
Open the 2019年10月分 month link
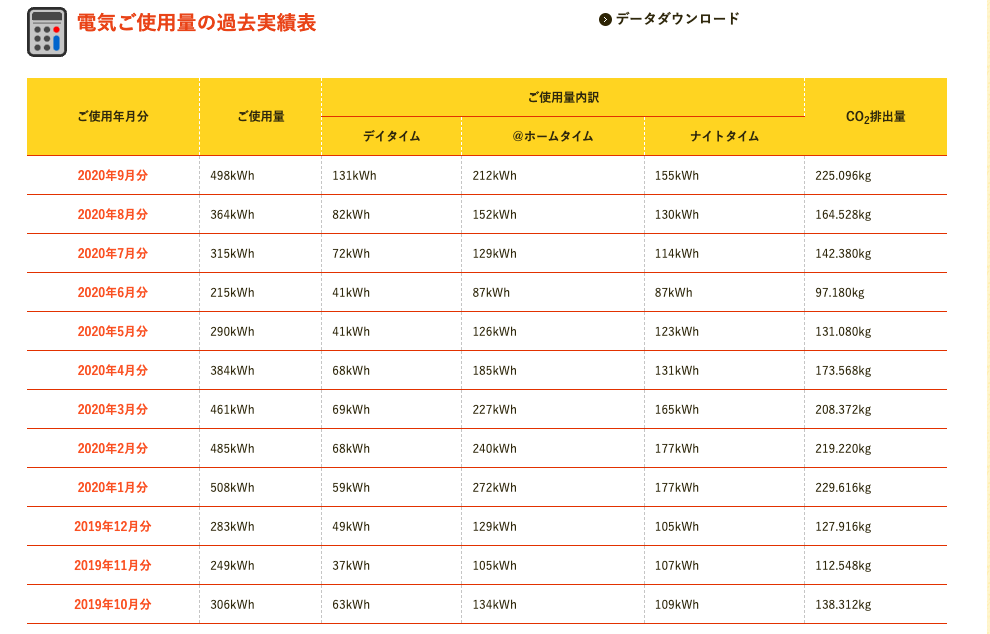coord(112,604)
